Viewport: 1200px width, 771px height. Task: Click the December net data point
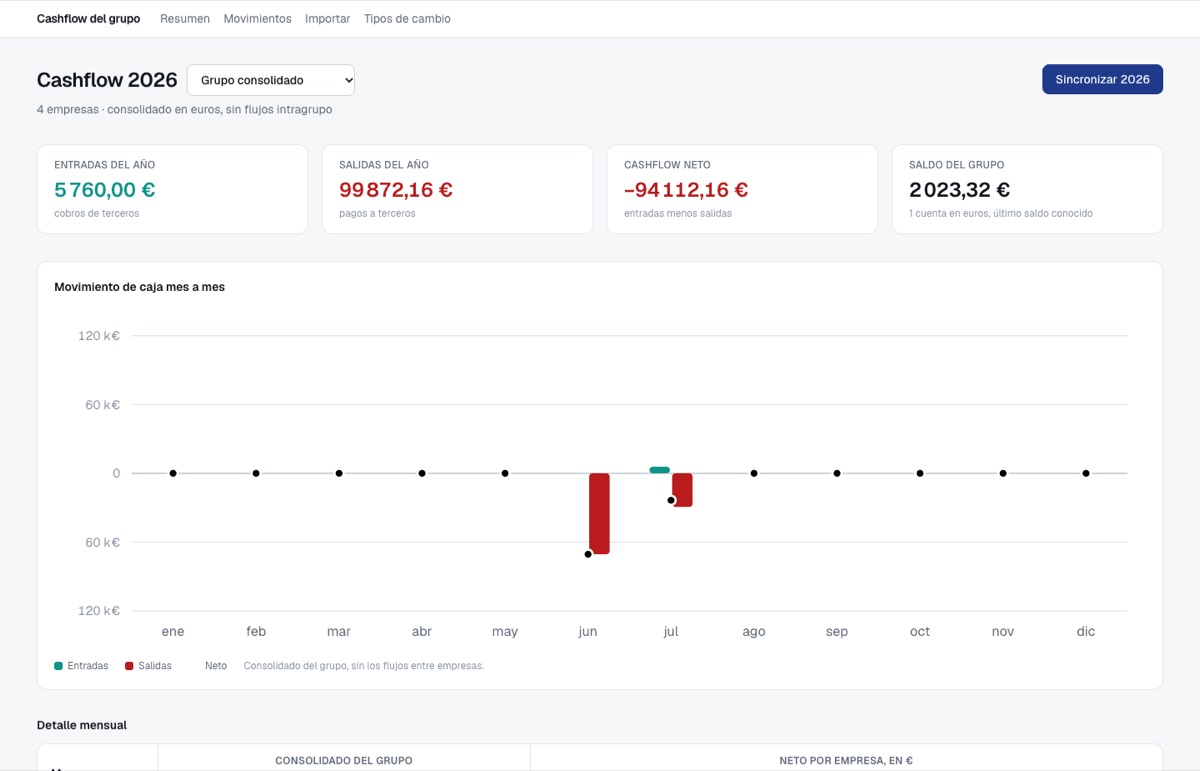[1086, 473]
